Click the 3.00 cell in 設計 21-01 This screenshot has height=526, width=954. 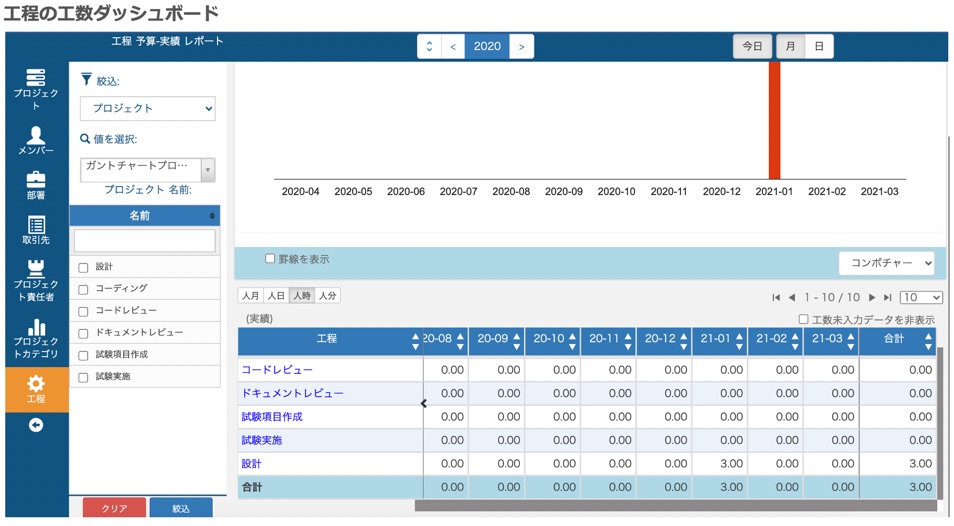click(x=720, y=464)
